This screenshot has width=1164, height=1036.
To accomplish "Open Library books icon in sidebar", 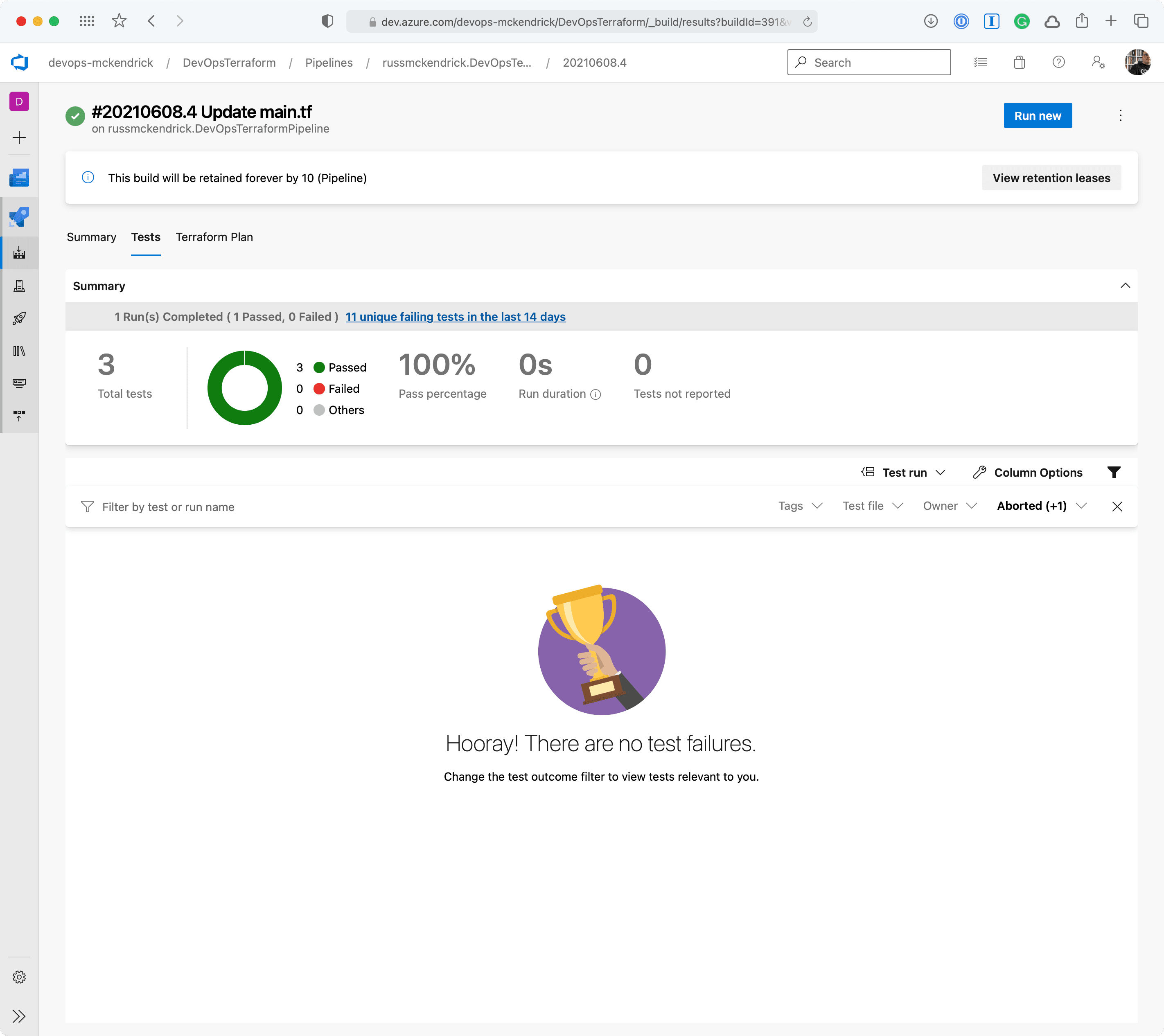I will coord(19,351).
